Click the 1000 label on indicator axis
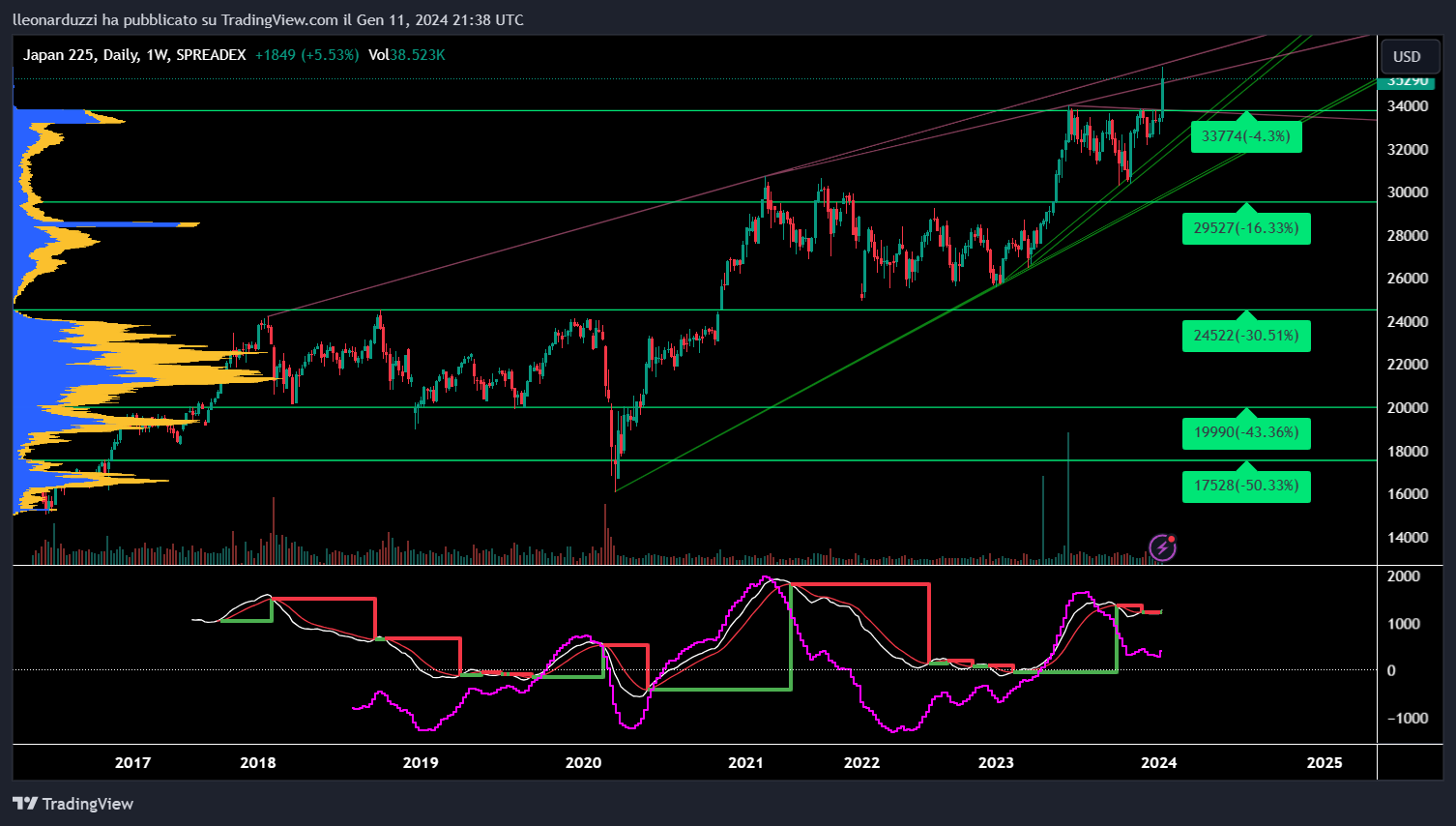Screen dimensions: 1456x826 pyautogui.click(x=1404, y=624)
